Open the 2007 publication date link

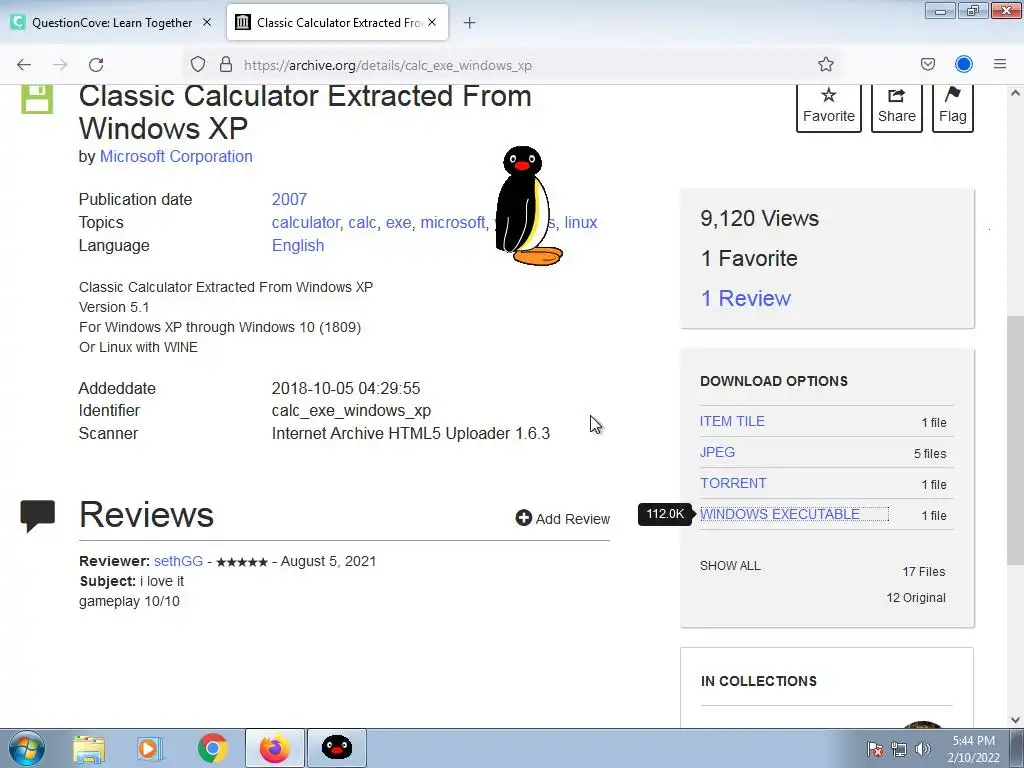(289, 199)
